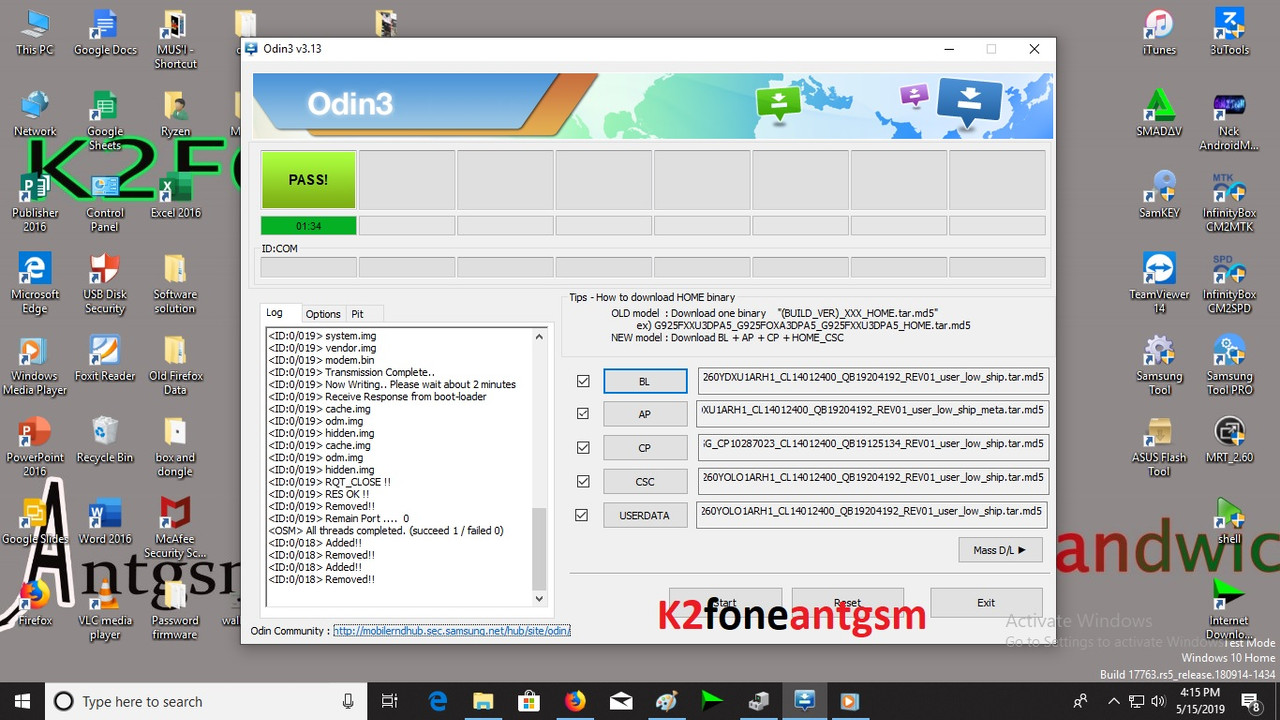1280x720 pixels.
Task: Select the VLC media player icon
Action: pyautogui.click(x=105, y=610)
